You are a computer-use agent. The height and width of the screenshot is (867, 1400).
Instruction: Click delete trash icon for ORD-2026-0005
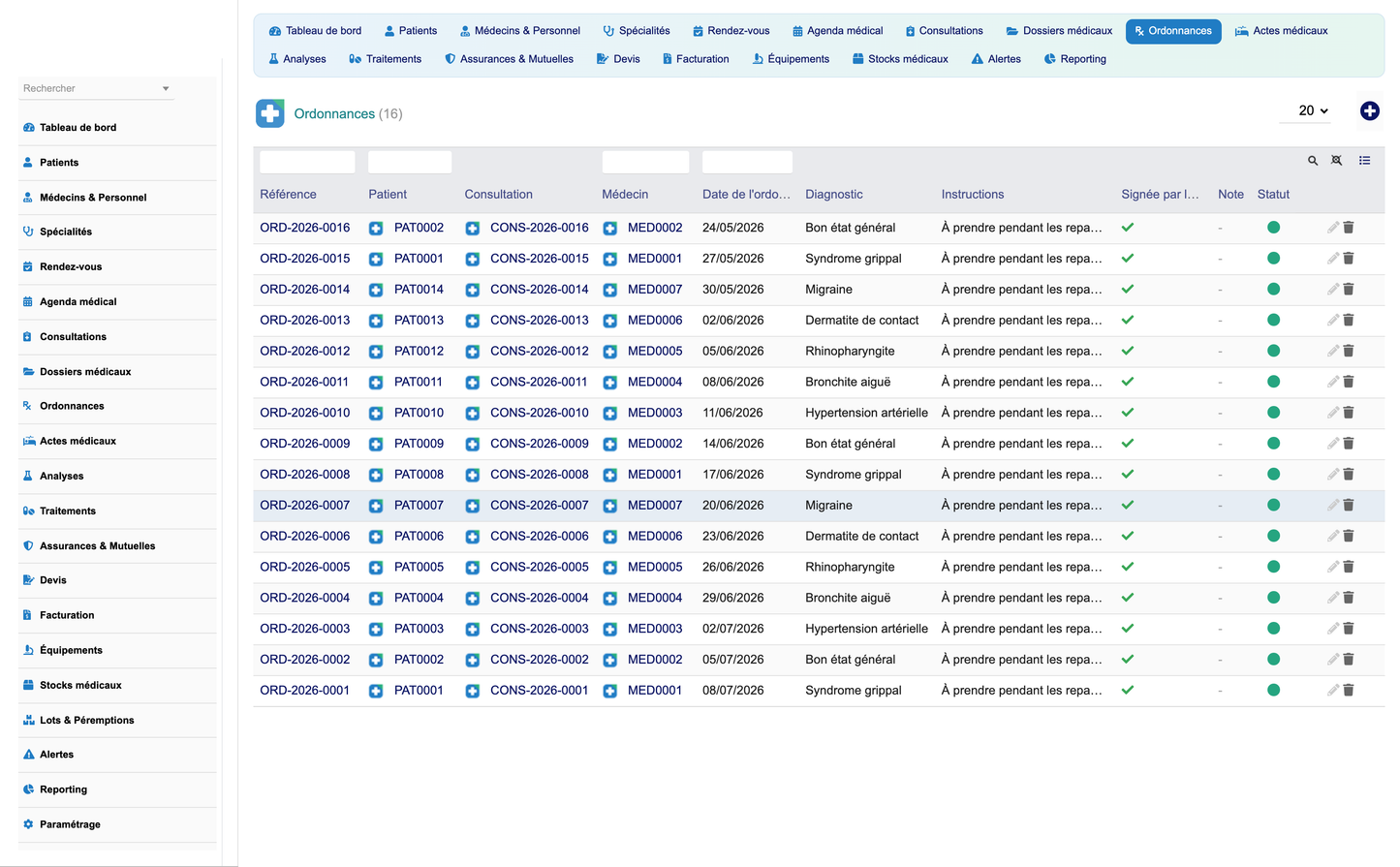coord(1349,567)
